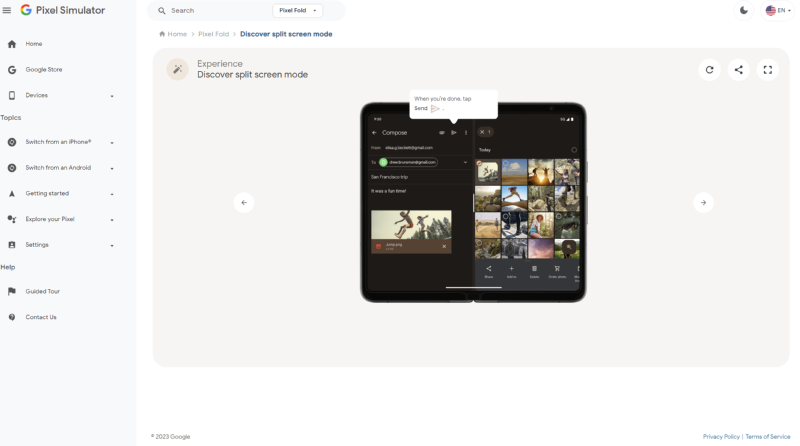Viewport: 800px width, 446px height.
Task: Tap the Send icon in Compose
Action: (453, 132)
